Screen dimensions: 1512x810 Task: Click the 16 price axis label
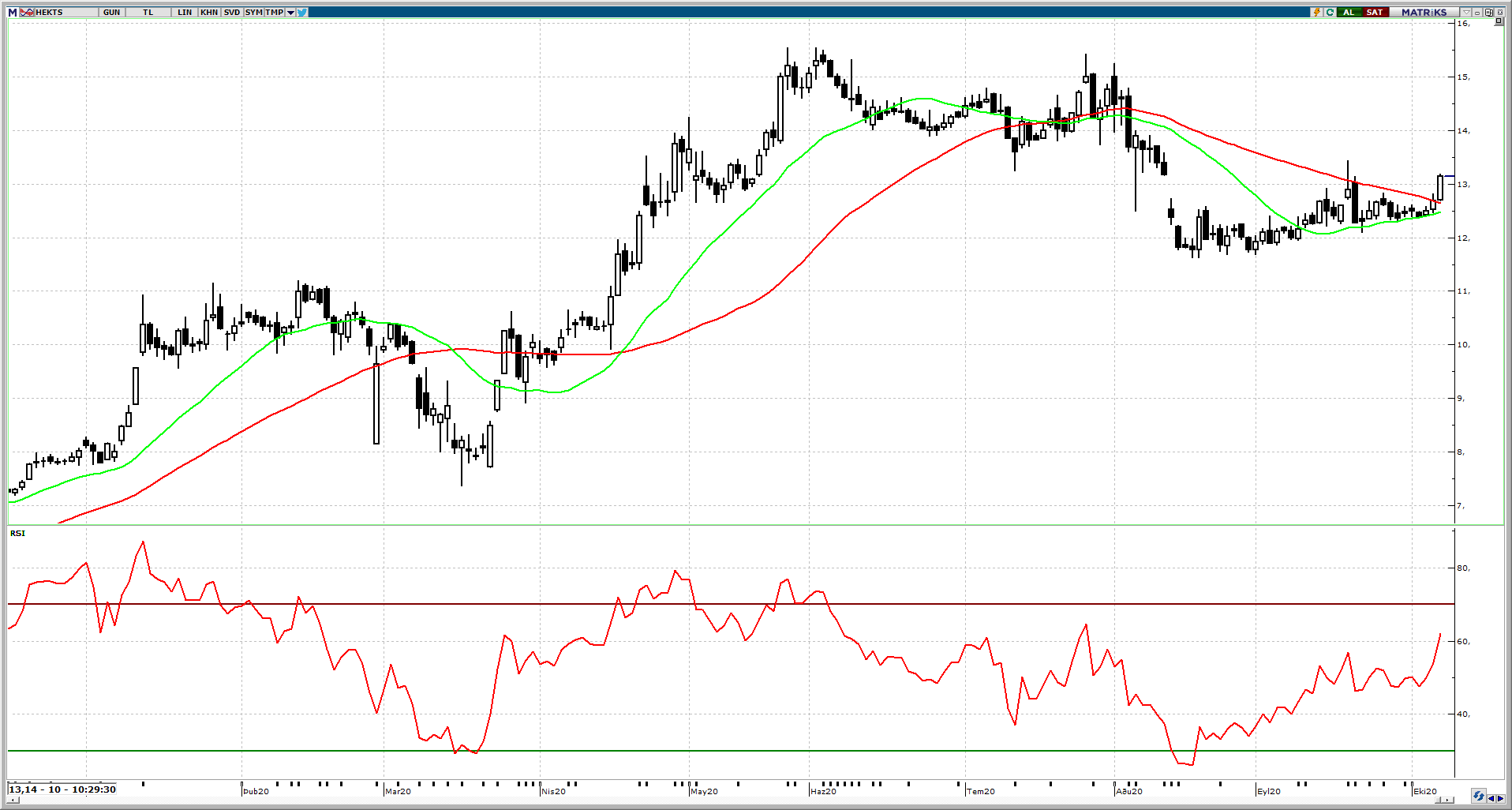(x=1464, y=24)
